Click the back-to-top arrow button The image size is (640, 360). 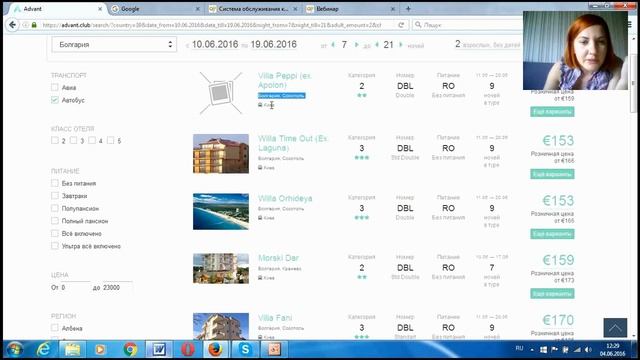[615, 327]
